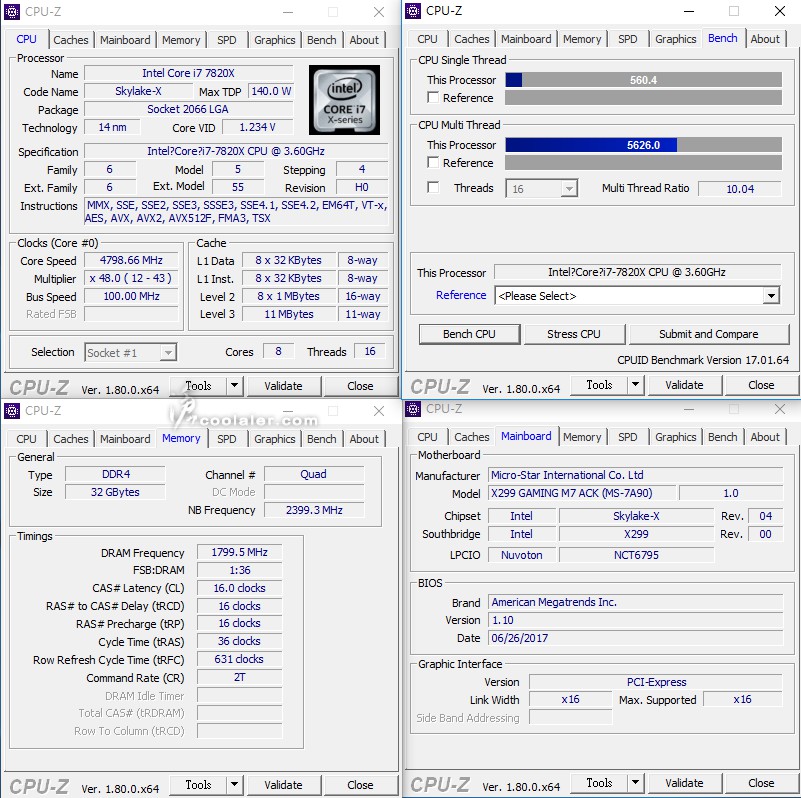The height and width of the screenshot is (798, 801).
Task: Open the Threads count dropdown showing 16
Action: 541,189
